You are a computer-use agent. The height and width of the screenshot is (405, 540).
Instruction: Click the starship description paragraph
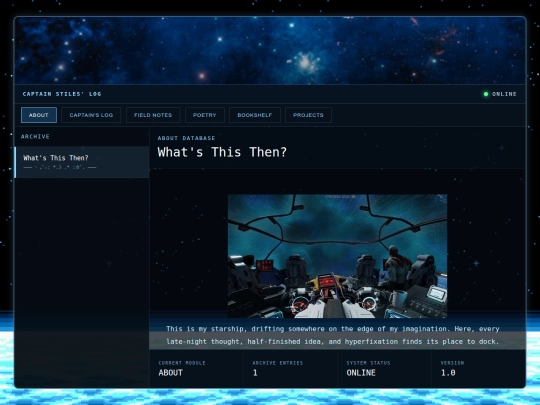tap(333, 335)
